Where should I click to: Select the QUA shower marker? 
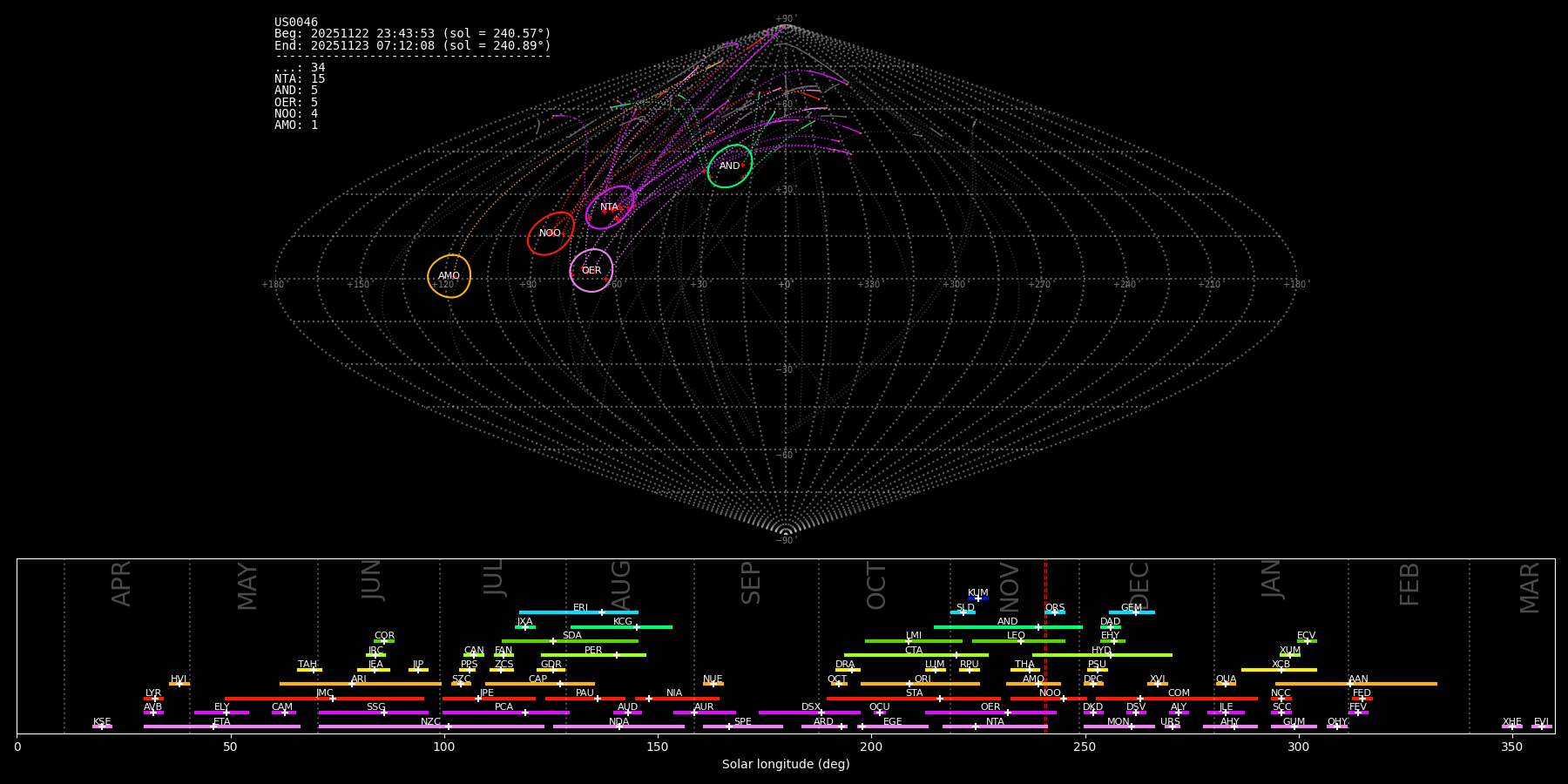tap(1226, 684)
